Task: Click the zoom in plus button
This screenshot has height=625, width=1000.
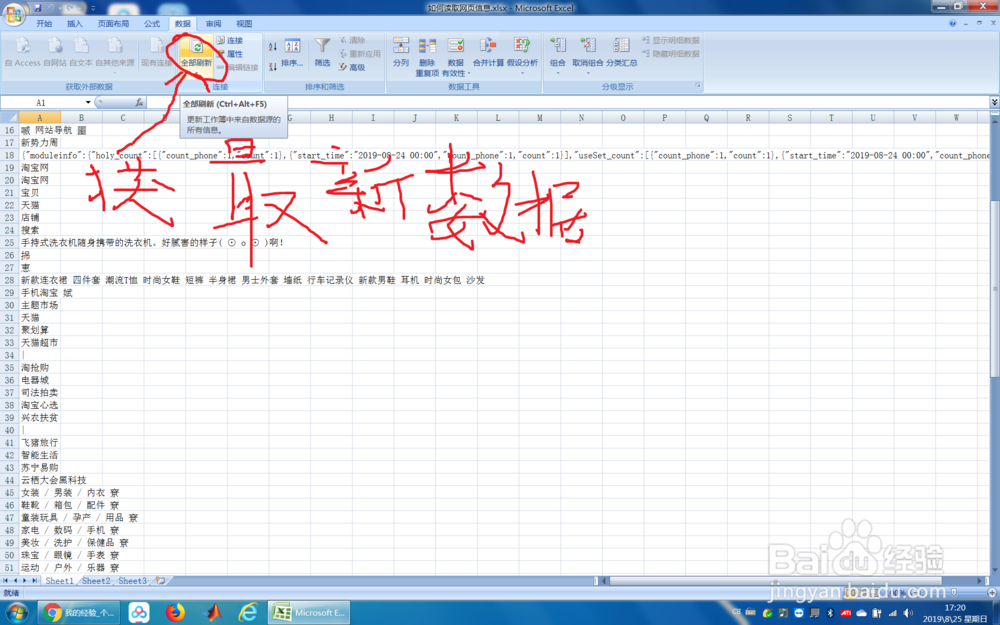Action: (991, 593)
